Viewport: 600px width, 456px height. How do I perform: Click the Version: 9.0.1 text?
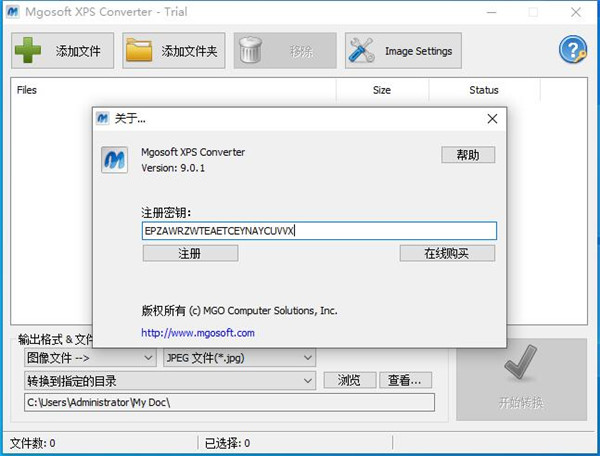(x=173, y=168)
